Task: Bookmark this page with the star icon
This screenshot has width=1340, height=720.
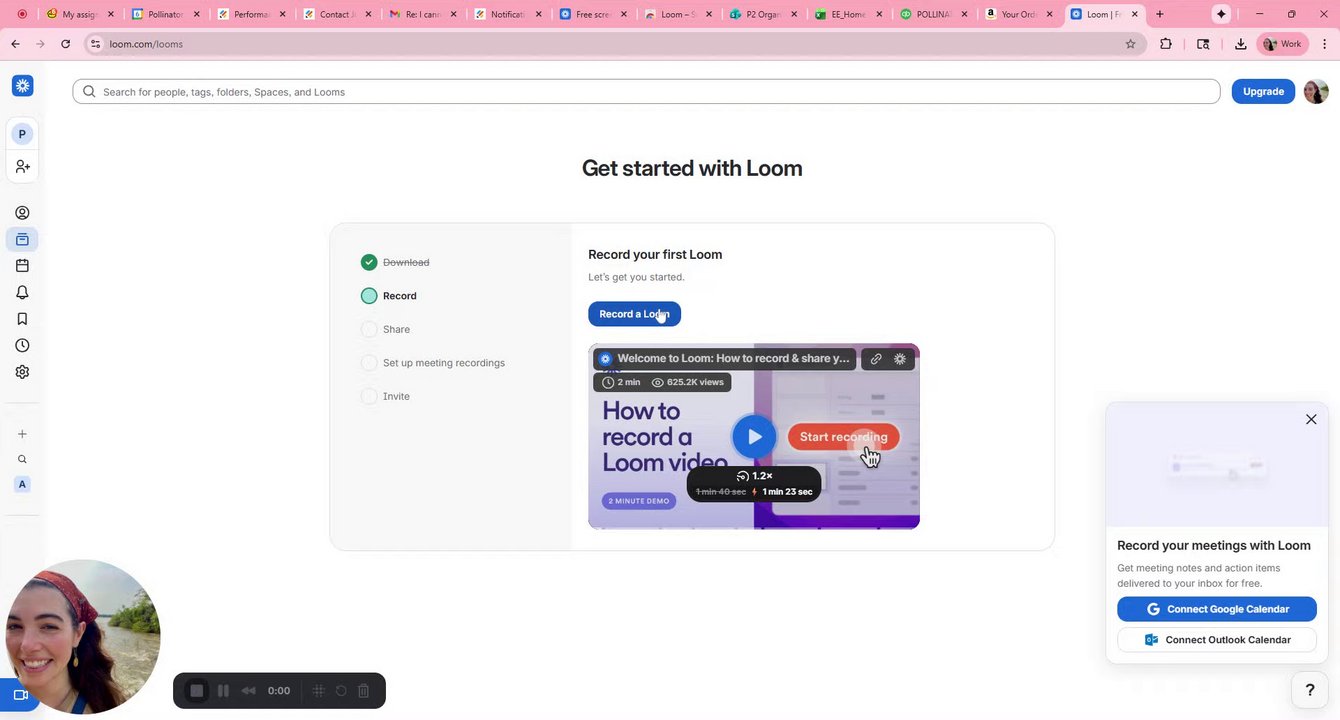Action: pyautogui.click(x=1131, y=44)
